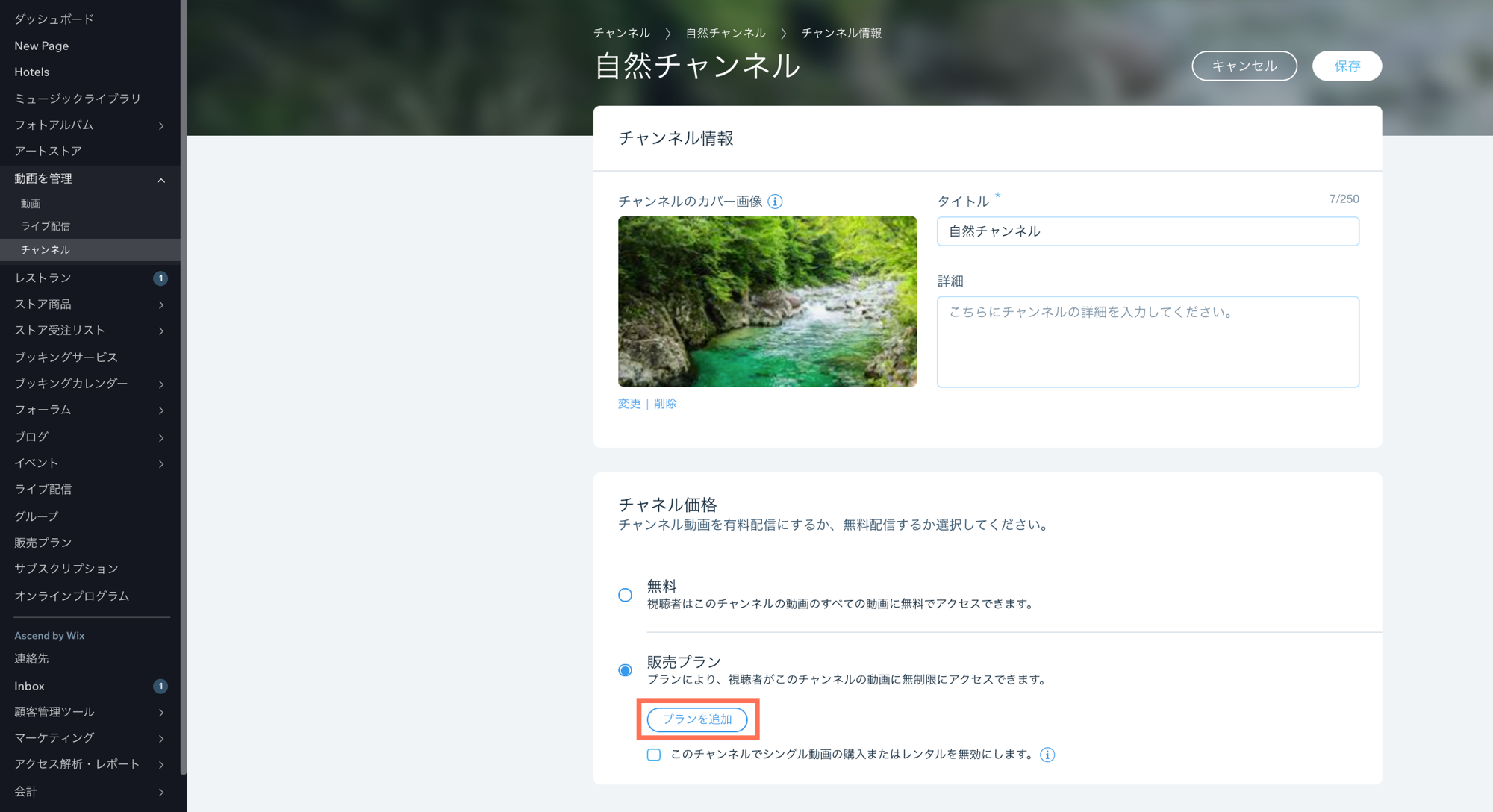Screen dimensions: 1493x812
Task: Select ライブ配信 under 動画を管理
Action: 46,226
